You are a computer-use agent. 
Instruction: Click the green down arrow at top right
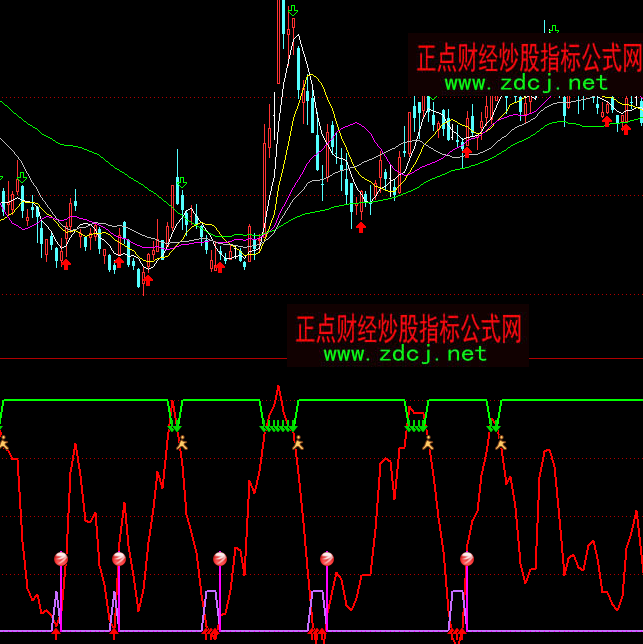point(549,26)
